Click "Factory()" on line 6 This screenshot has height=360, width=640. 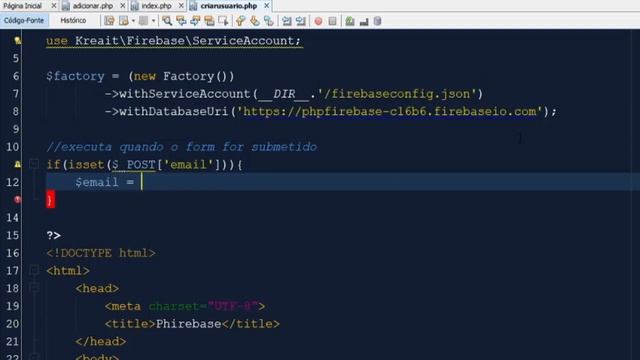coord(199,76)
